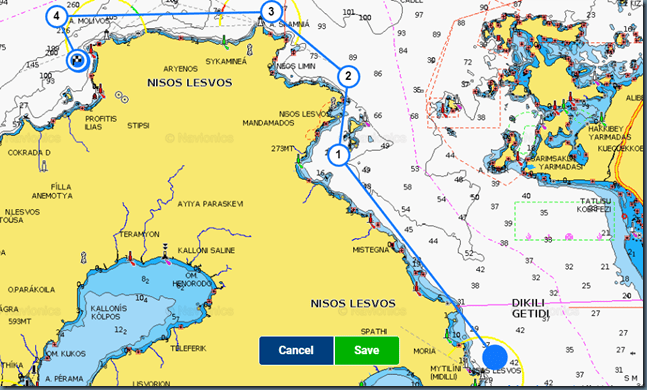Tap the KALLONI SALINE label
The width and height of the screenshot is (647, 390).
point(206,251)
